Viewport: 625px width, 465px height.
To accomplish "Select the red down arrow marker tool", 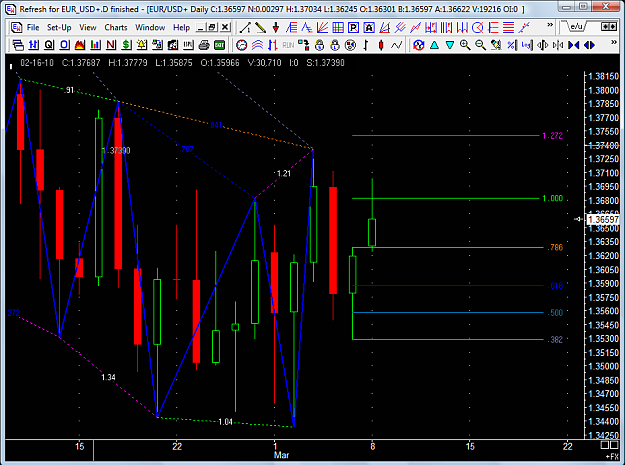I will click(276, 27).
